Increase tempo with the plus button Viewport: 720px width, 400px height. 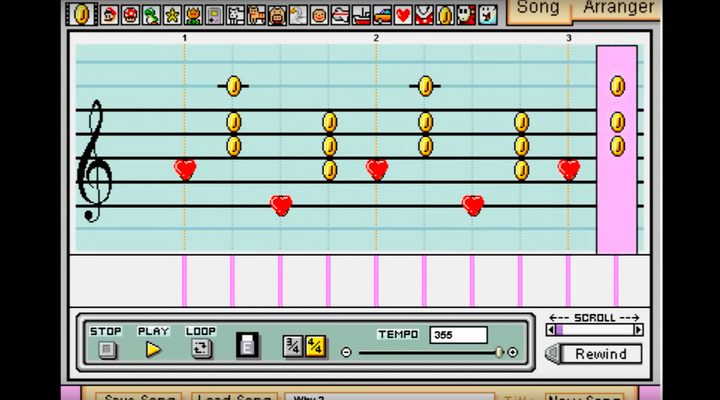[512, 352]
